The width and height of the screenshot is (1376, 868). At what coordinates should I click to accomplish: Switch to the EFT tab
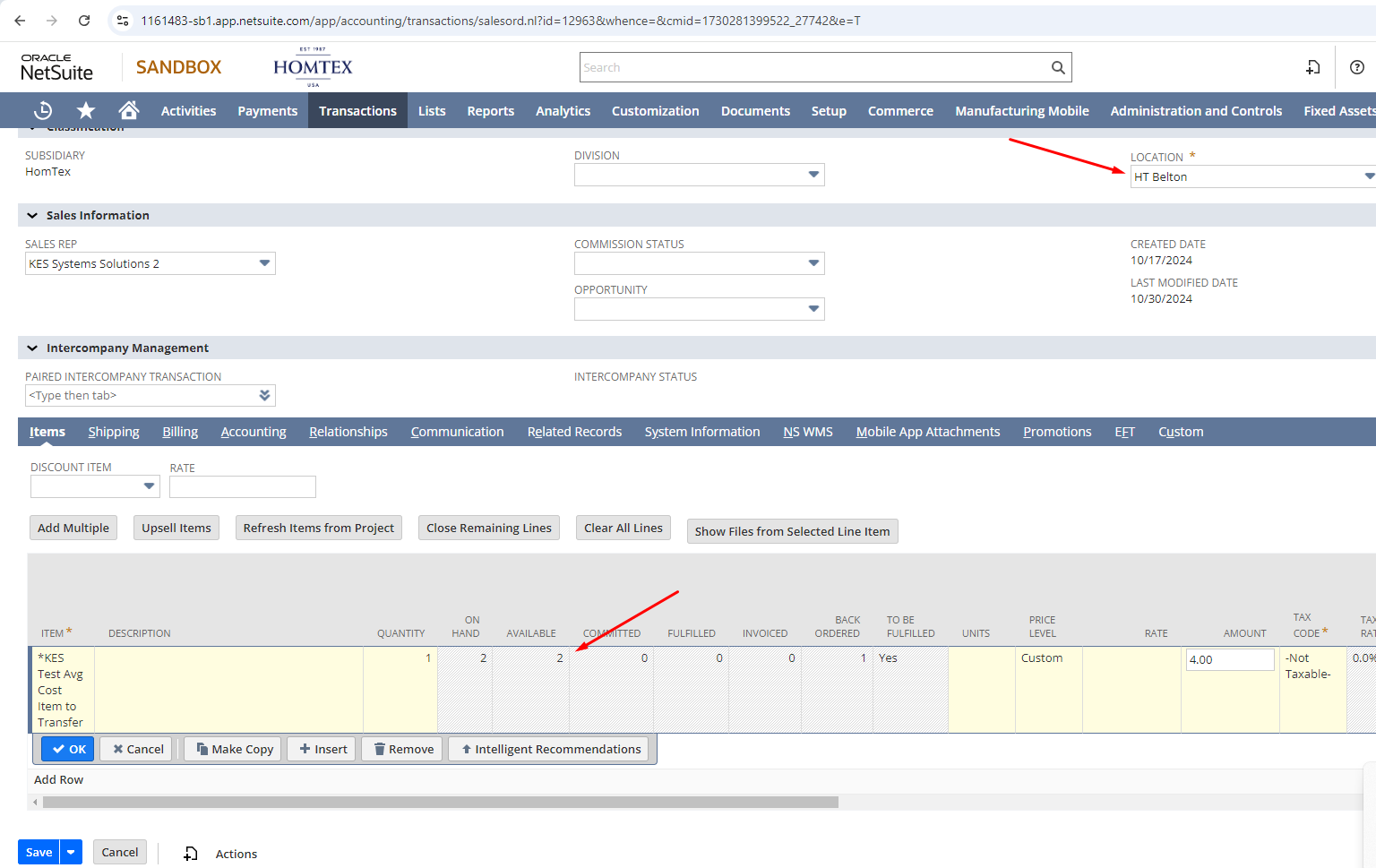tap(1124, 432)
